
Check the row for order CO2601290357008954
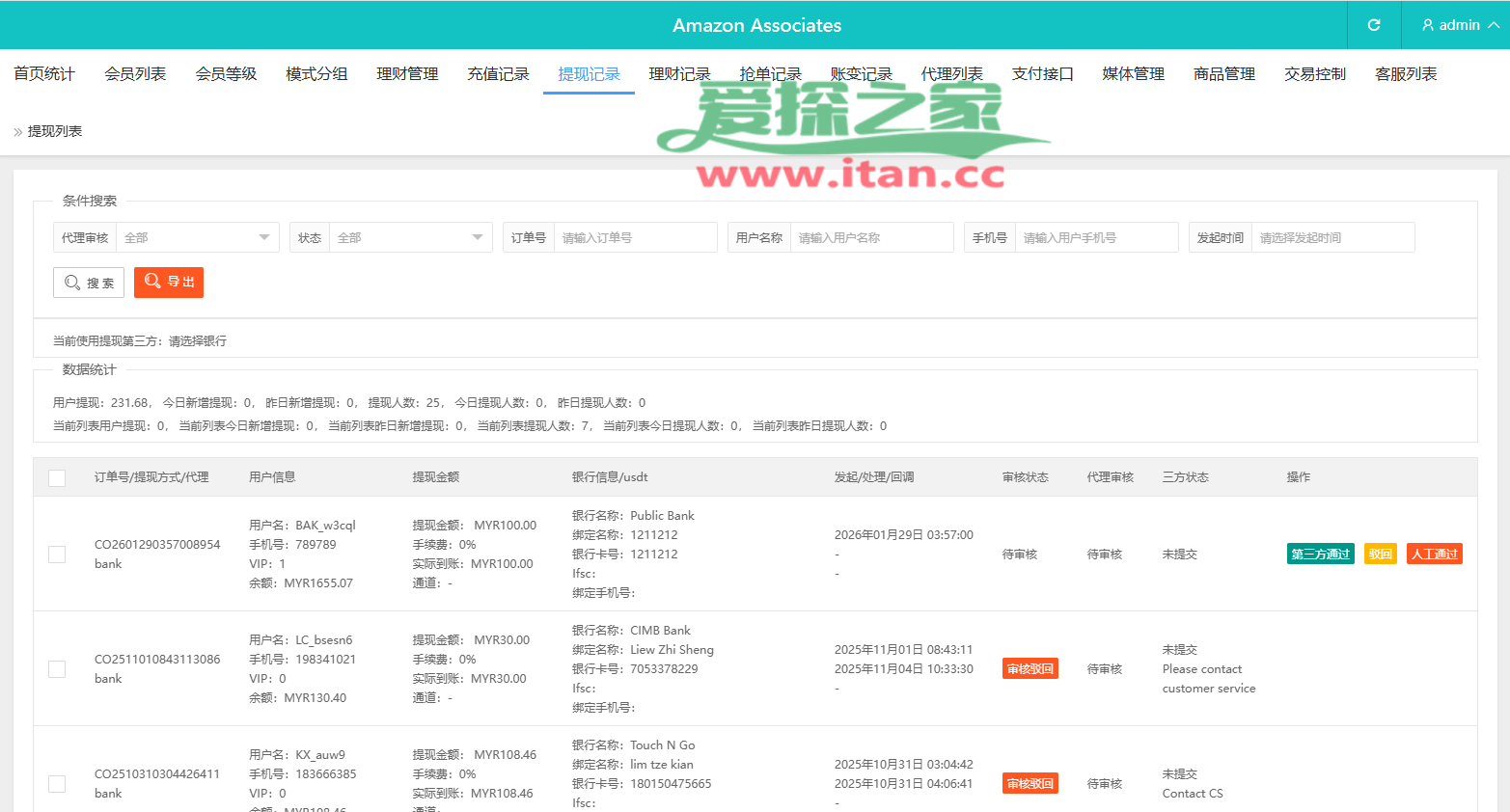coord(57,555)
